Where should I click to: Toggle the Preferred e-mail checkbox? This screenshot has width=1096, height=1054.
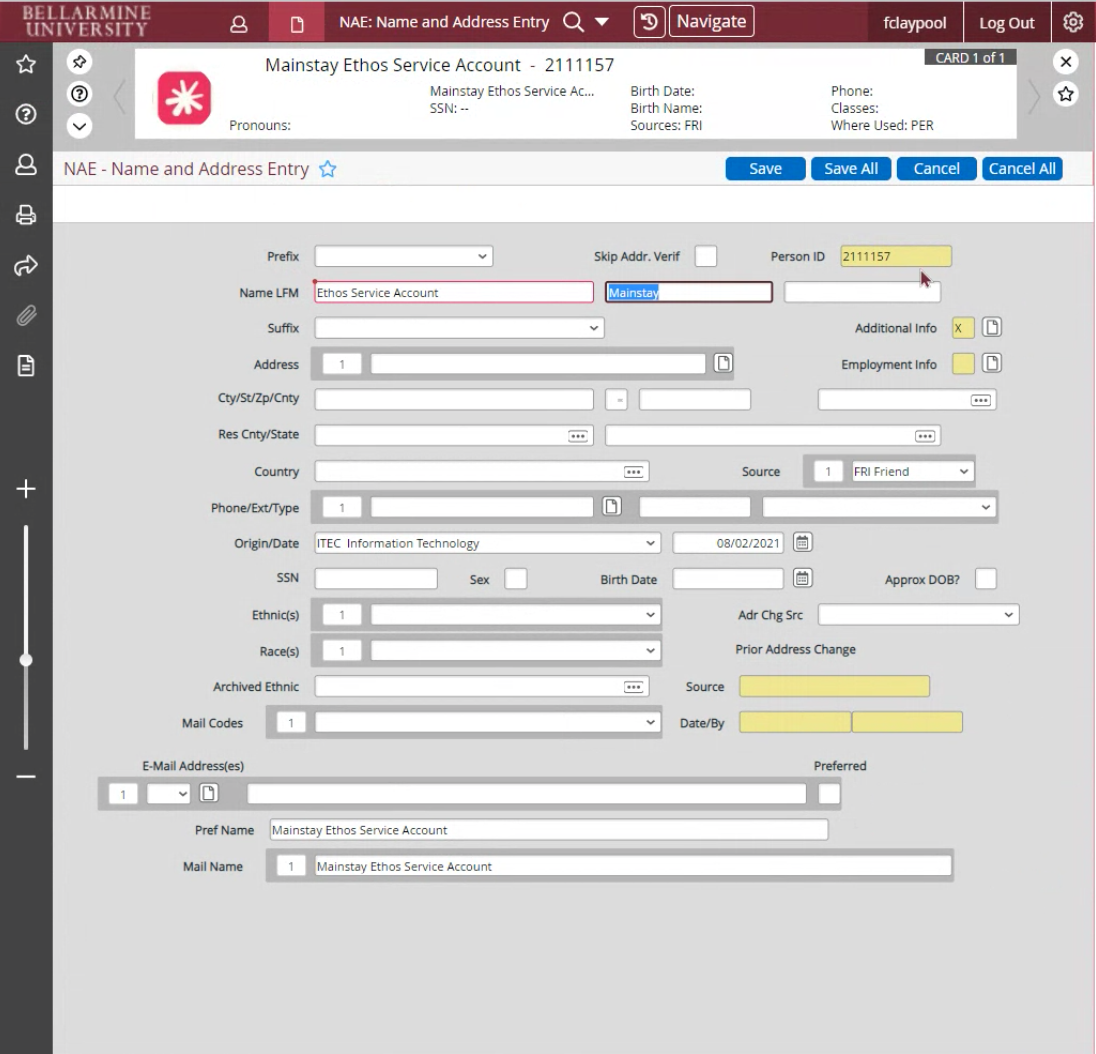829,793
